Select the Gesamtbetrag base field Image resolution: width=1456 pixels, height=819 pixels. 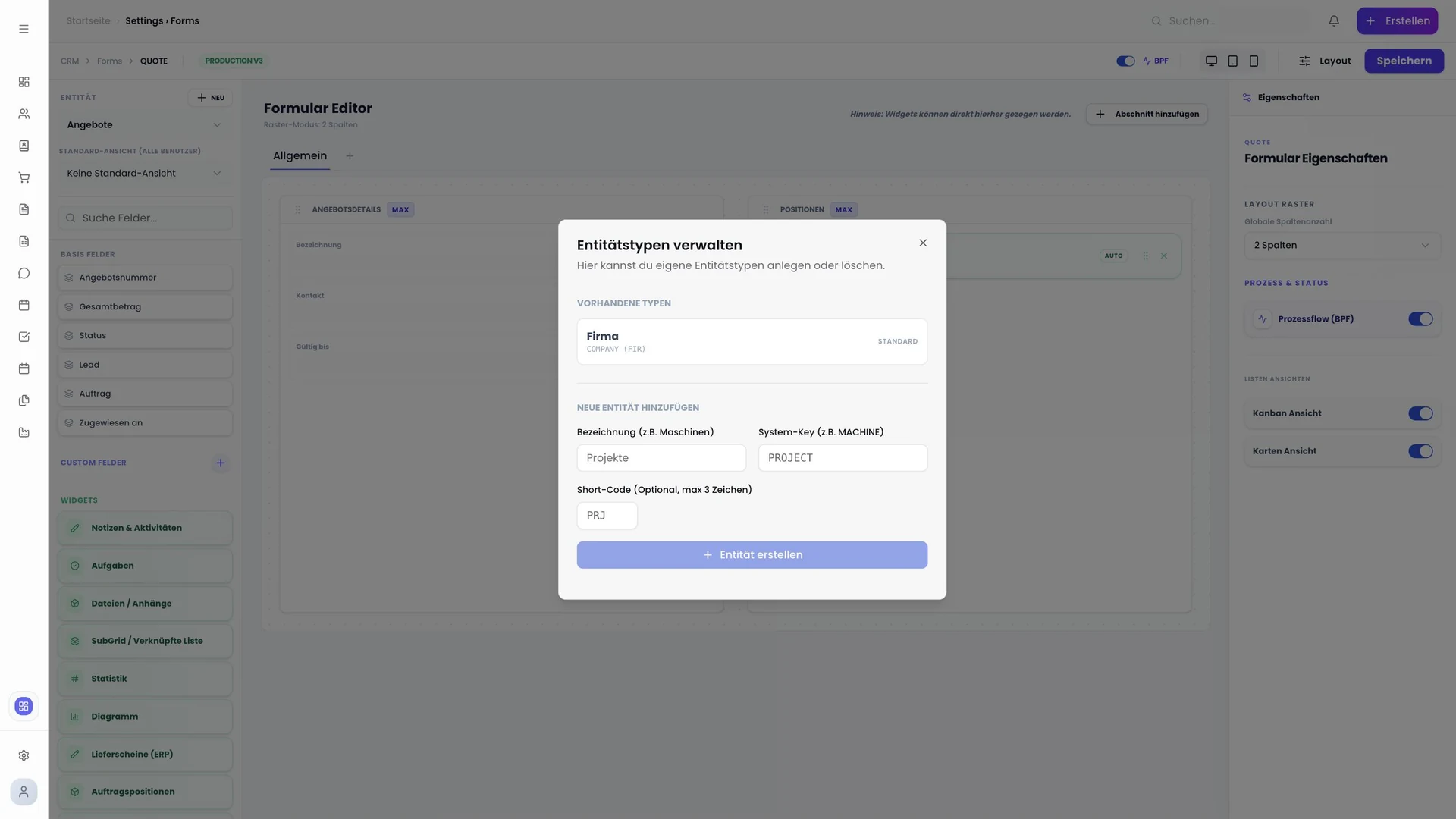[145, 307]
